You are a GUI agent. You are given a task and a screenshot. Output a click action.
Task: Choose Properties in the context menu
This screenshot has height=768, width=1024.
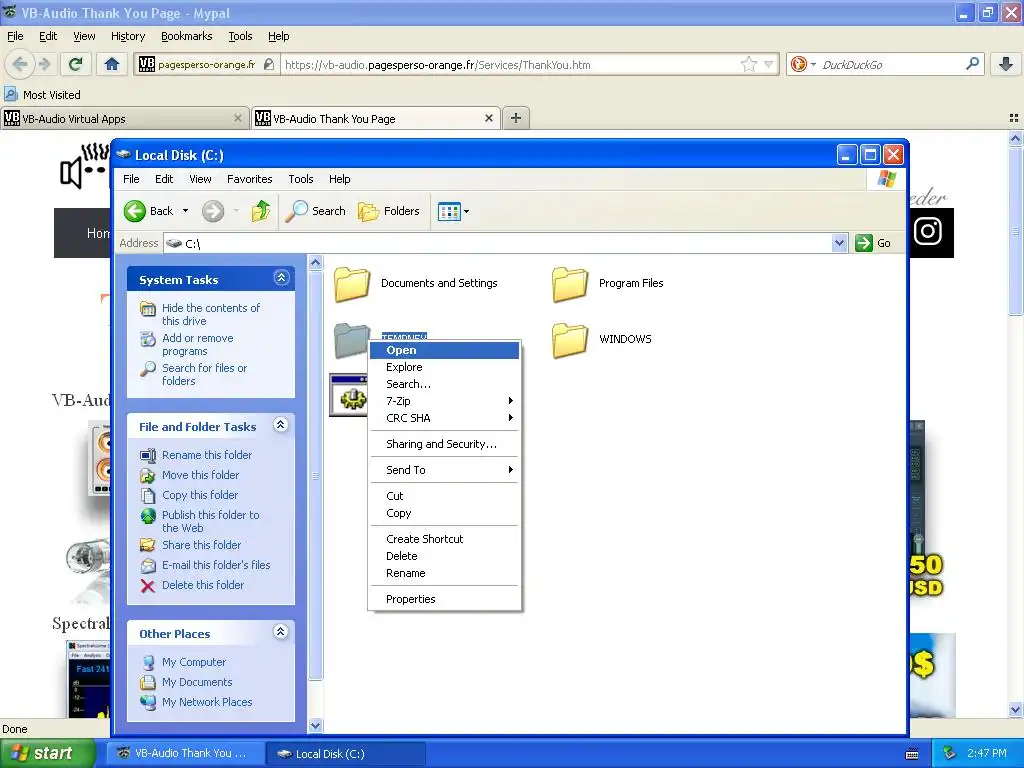pyautogui.click(x=445, y=600)
